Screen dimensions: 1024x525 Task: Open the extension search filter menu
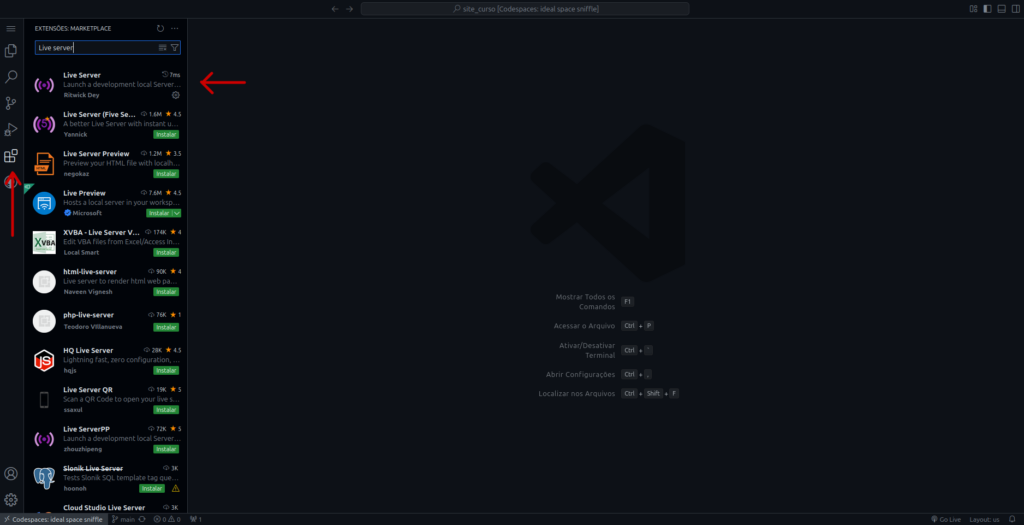pyautogui.click(x=174, y=48)
